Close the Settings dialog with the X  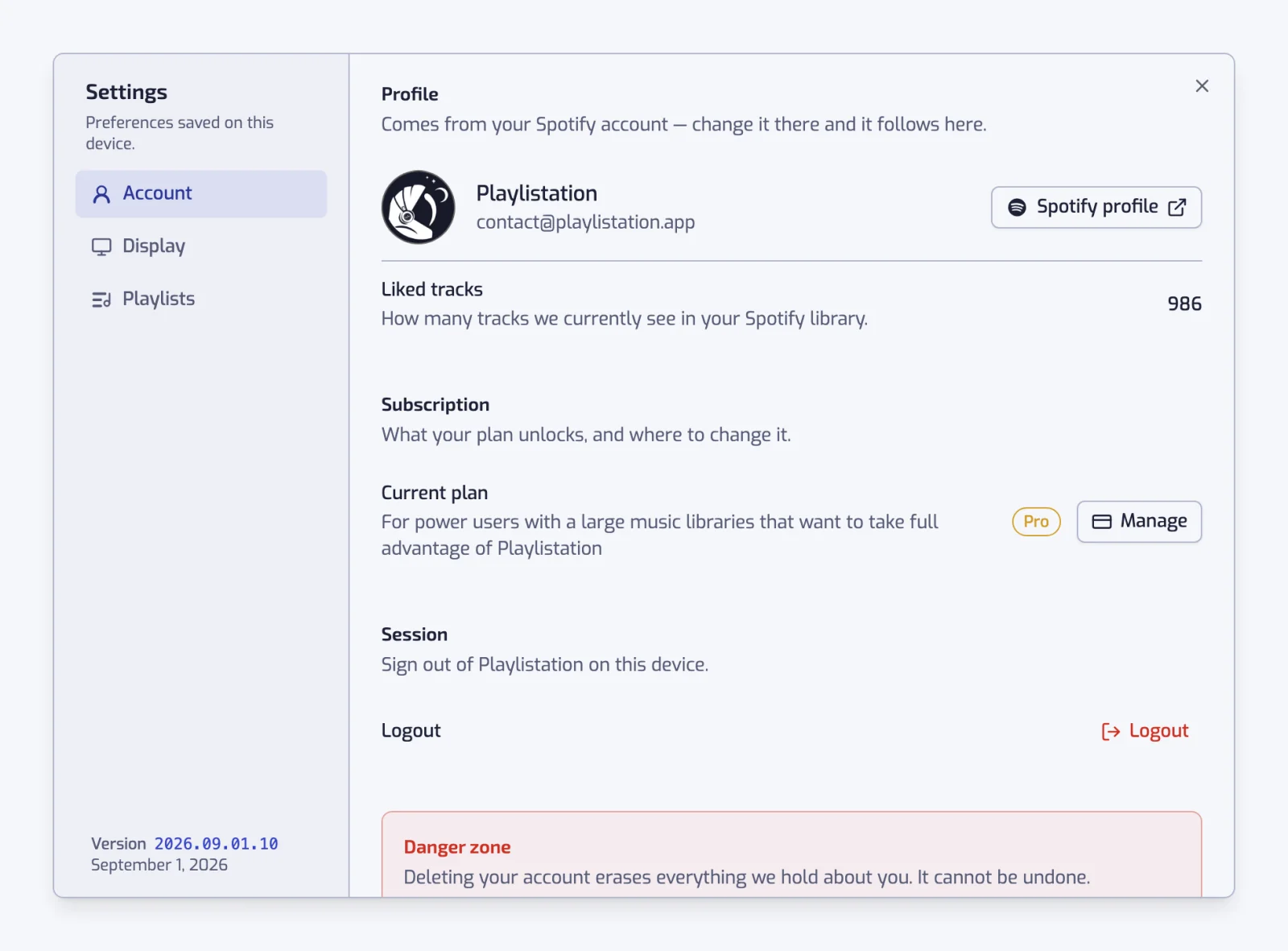click(1202, 86)
